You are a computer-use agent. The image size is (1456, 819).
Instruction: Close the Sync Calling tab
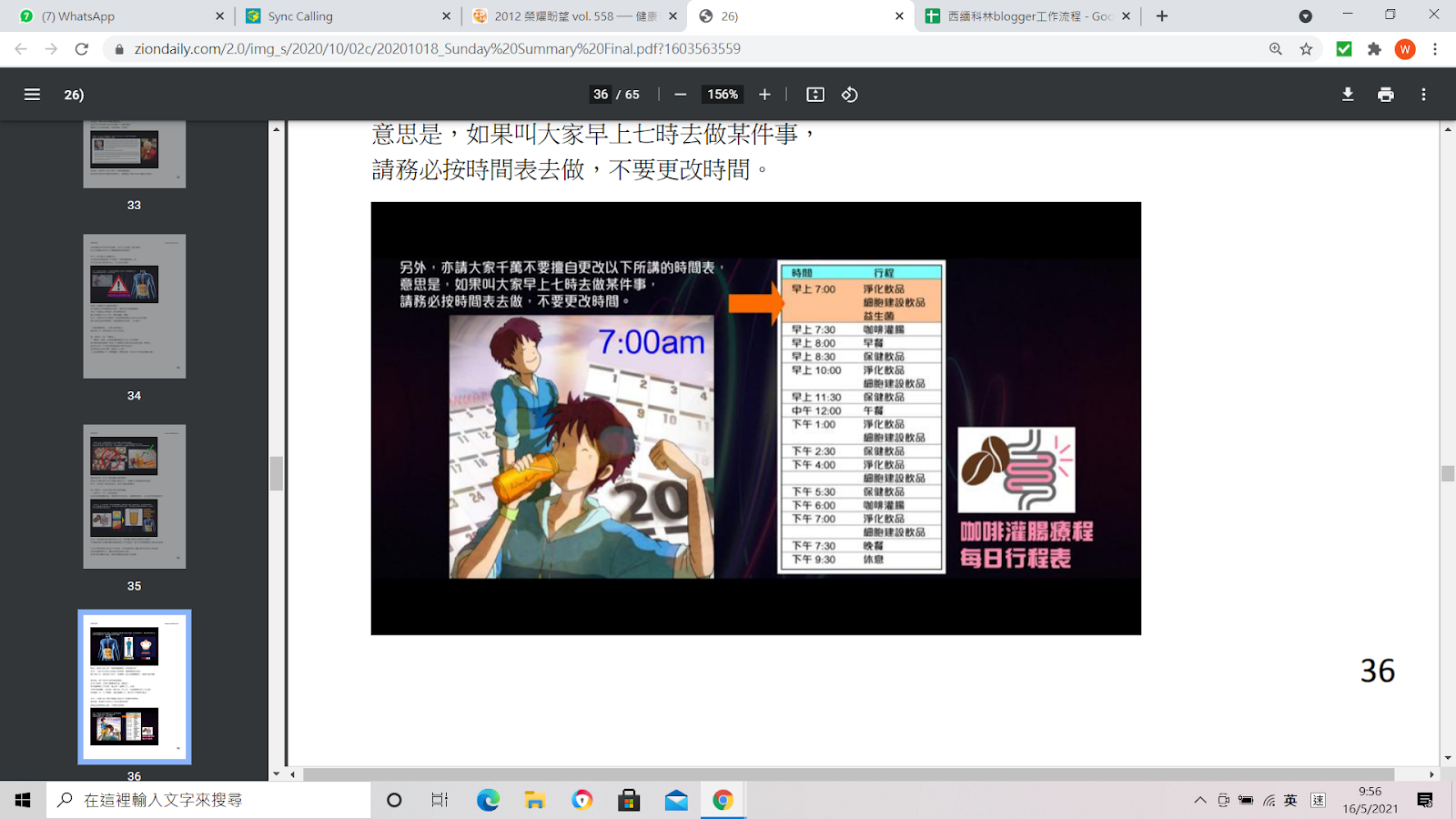point(446,16)
